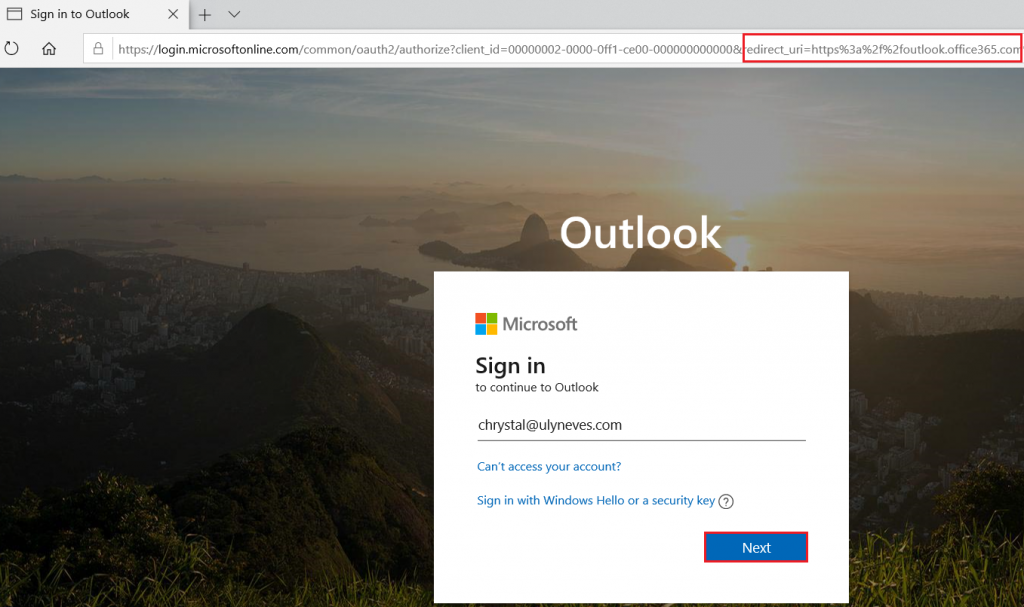This screenshot has width=1024, height=607.
Task: Close the Sign in to Outlook tab
Action: (x=173, y=14)
